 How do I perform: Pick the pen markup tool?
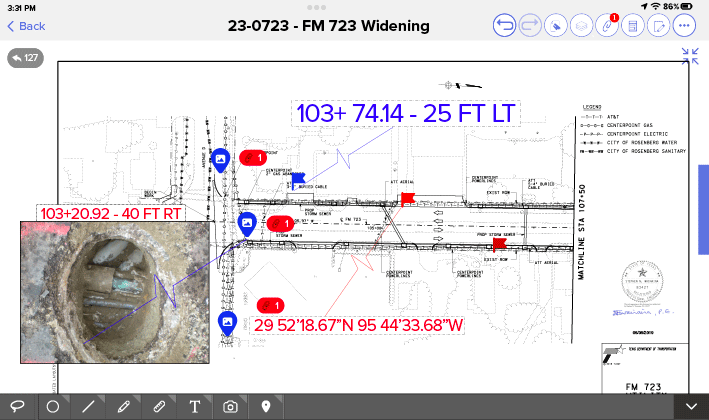(x=123, y=406)
